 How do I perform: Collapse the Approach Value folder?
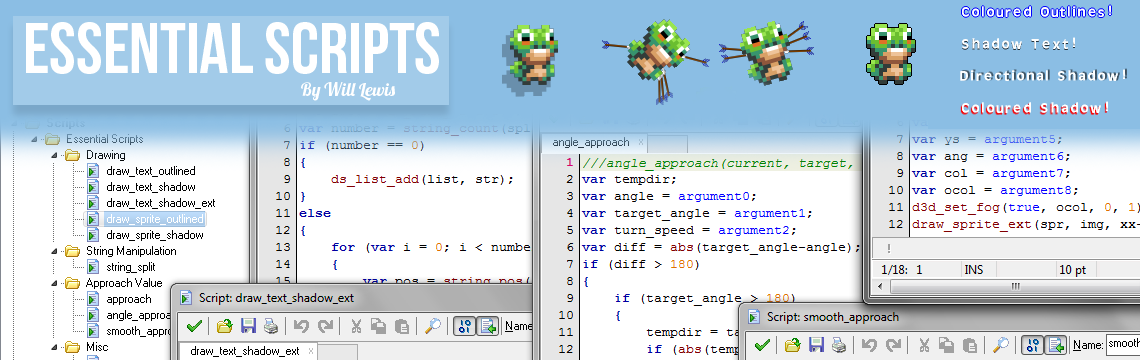(x=54, y=284)
